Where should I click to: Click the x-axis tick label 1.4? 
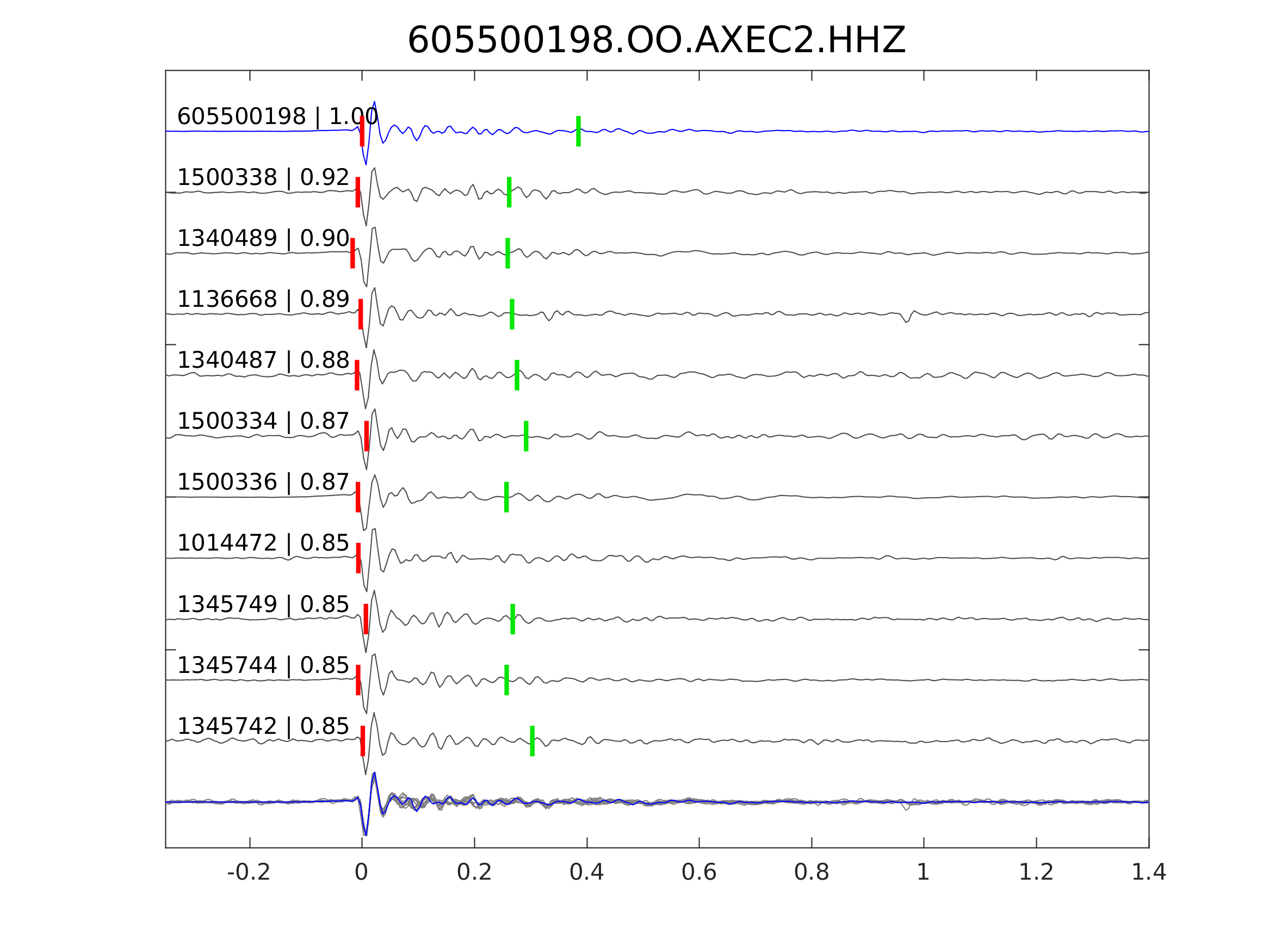1149,873
